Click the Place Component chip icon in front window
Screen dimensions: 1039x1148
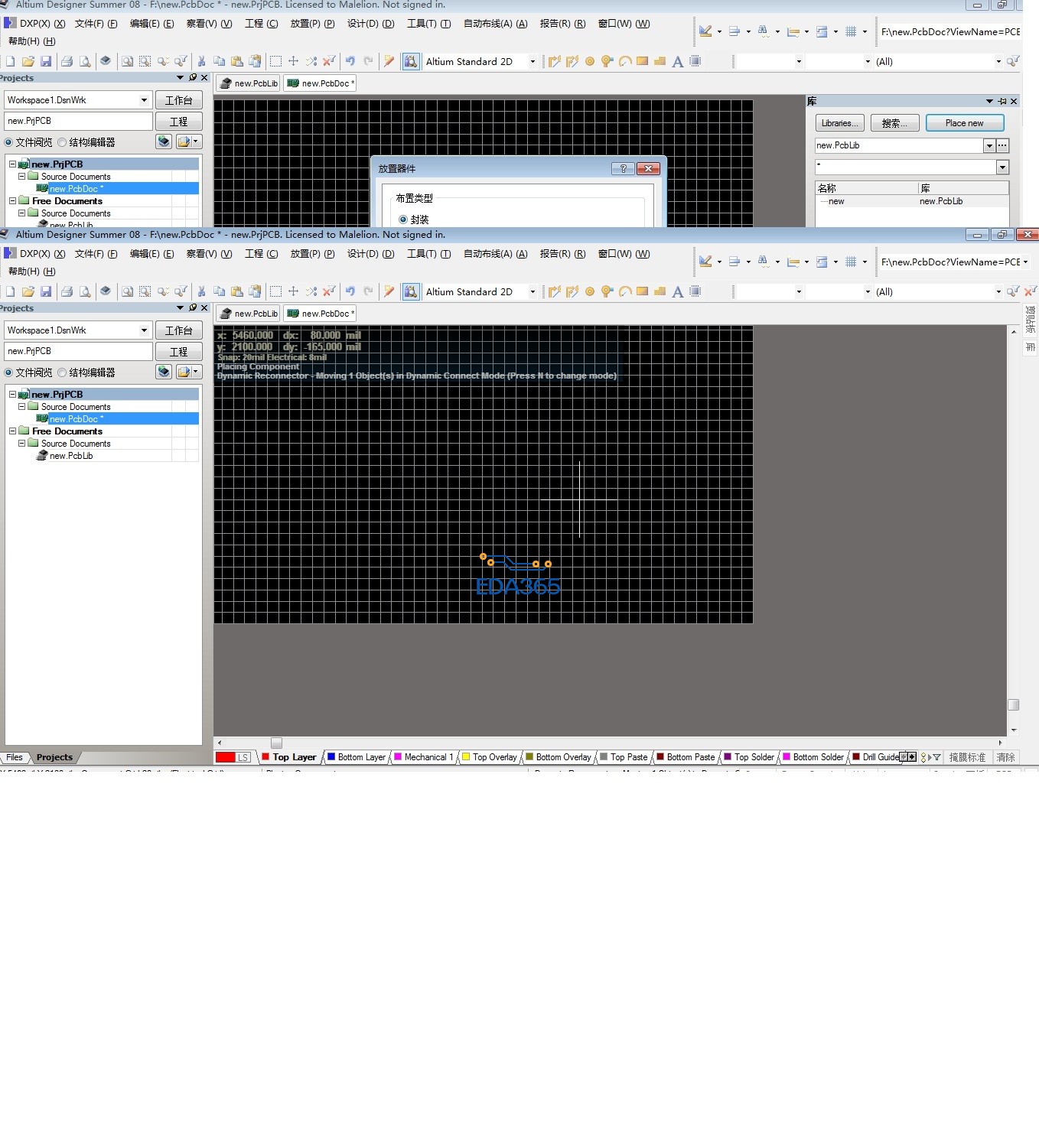pyautogui.click(x=695, y=291)
